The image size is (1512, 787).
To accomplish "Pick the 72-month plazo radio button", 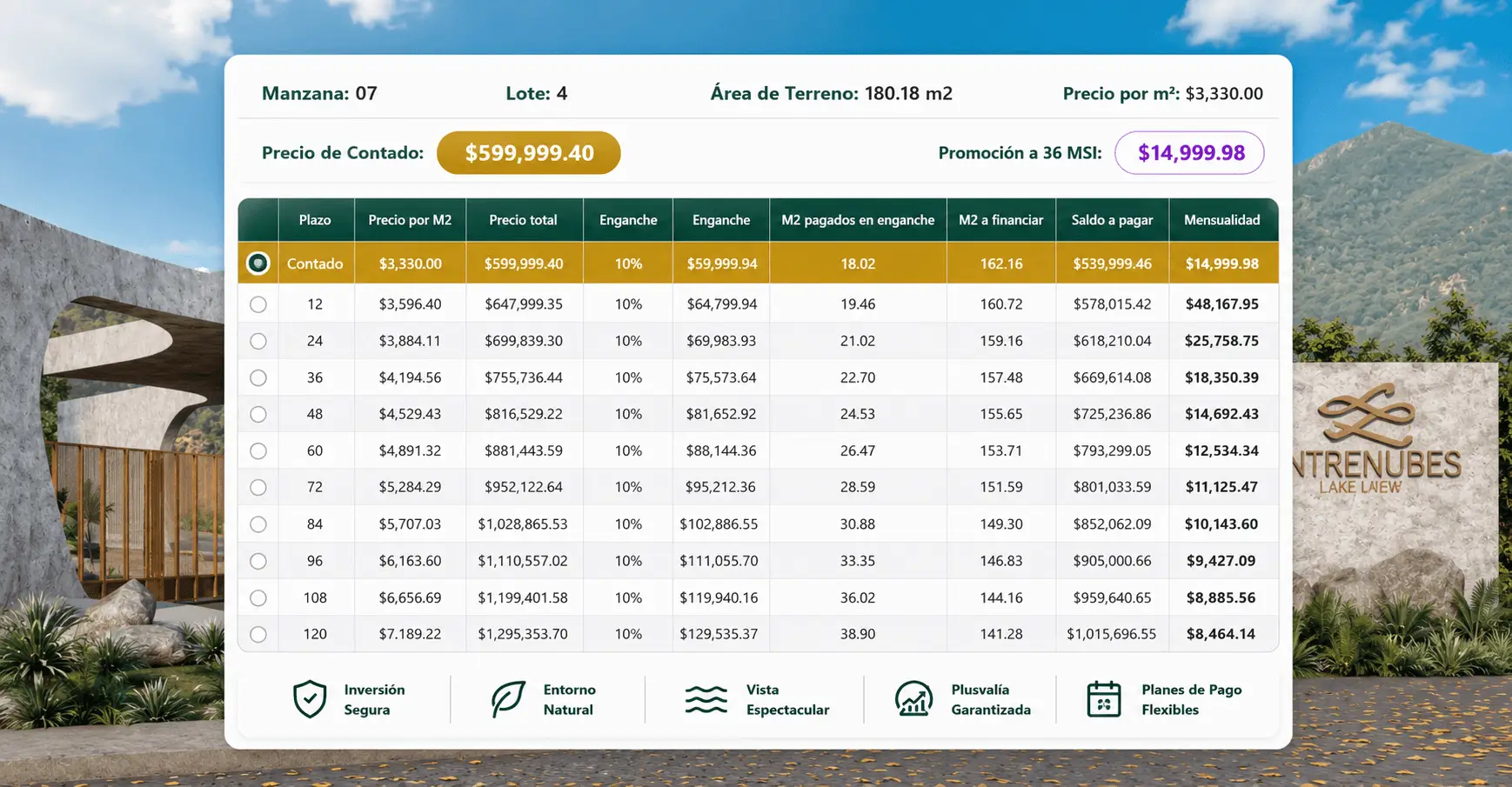I will (258, 487).
